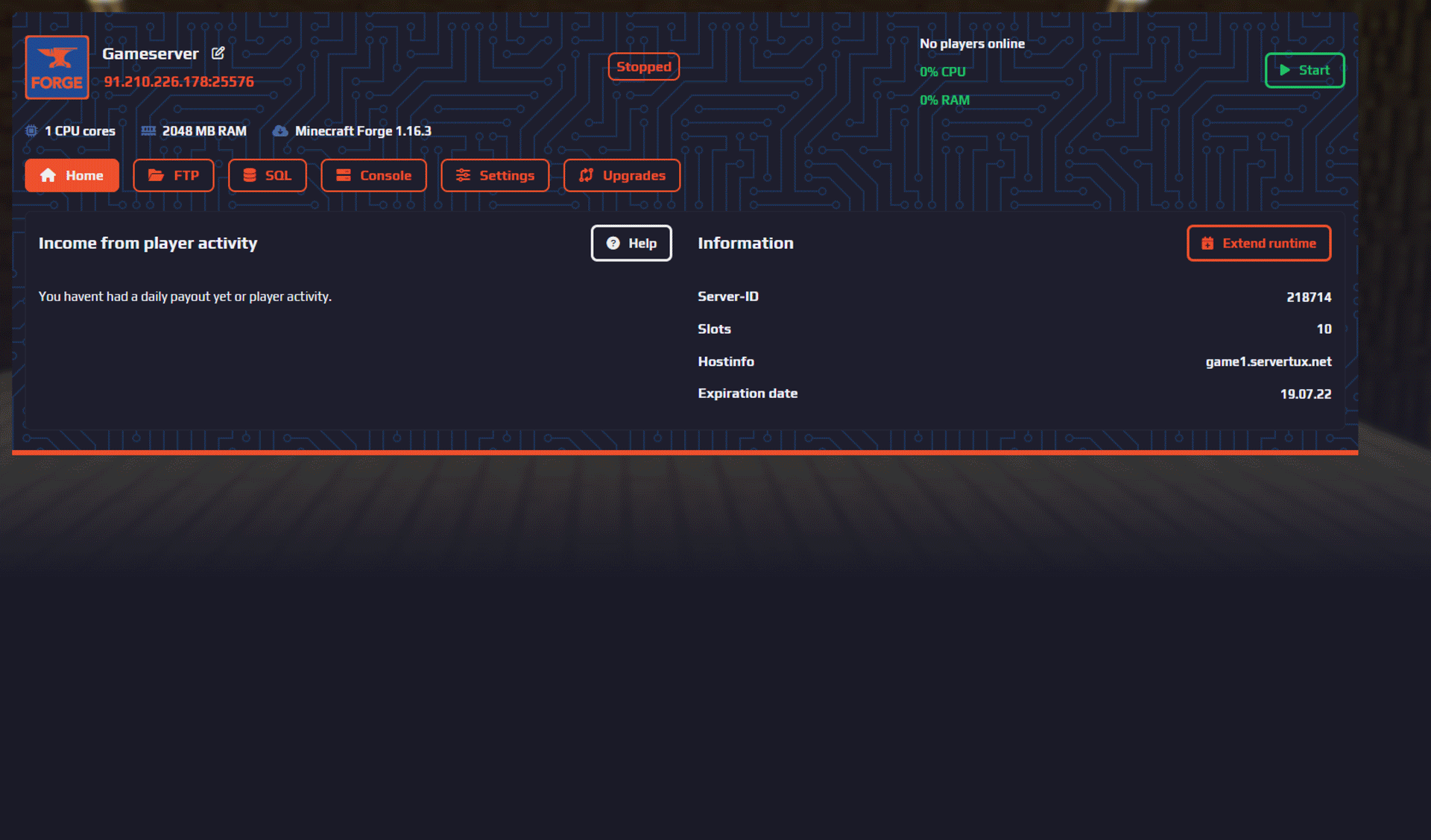Click the edit pencil icon beside Gameserver

[218, 53]
